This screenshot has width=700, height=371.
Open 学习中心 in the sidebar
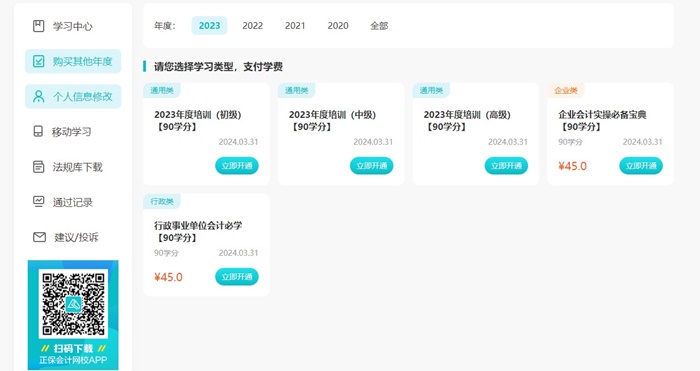tap(73, 26)
